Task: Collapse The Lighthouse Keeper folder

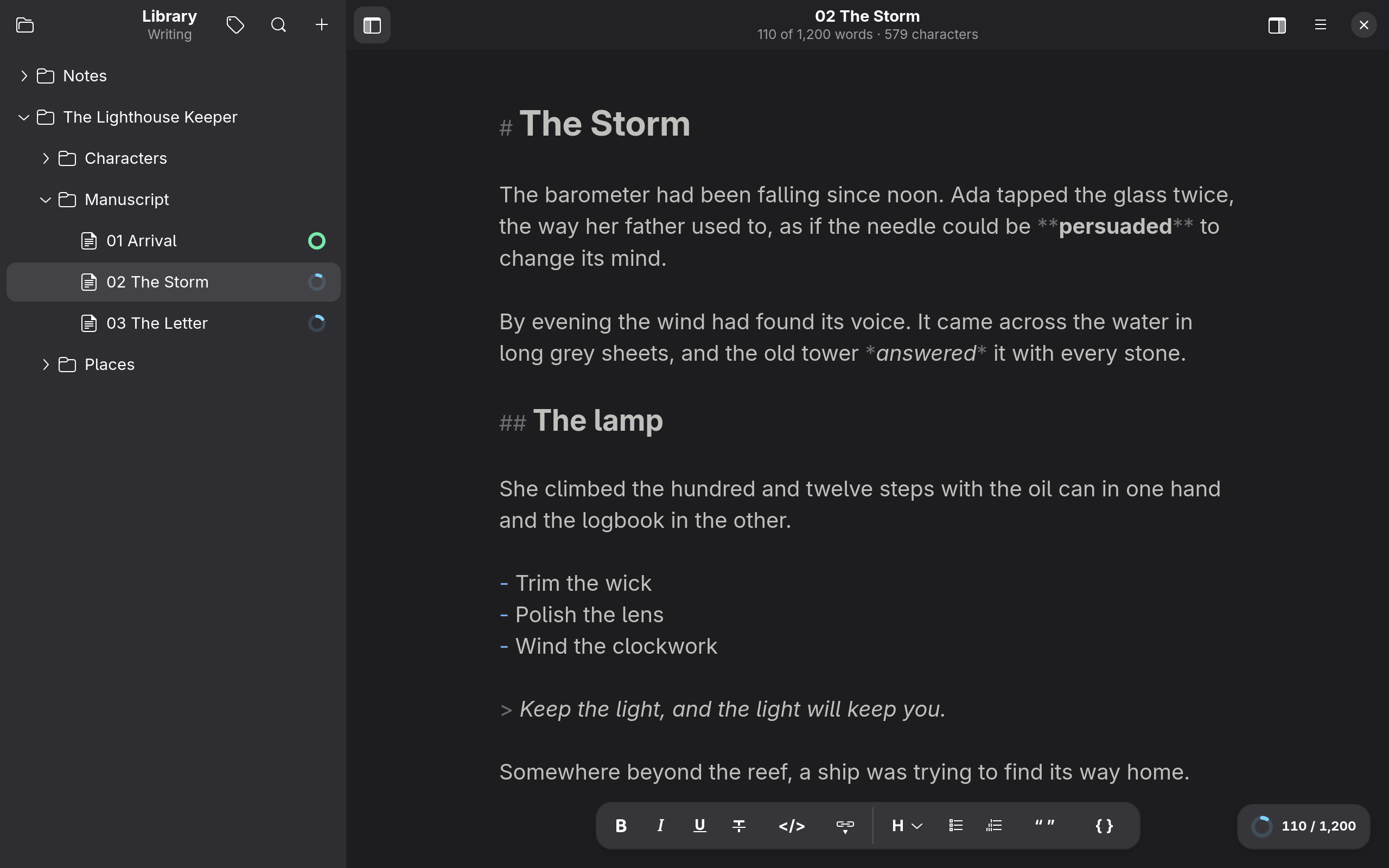Action: point(23,117)
